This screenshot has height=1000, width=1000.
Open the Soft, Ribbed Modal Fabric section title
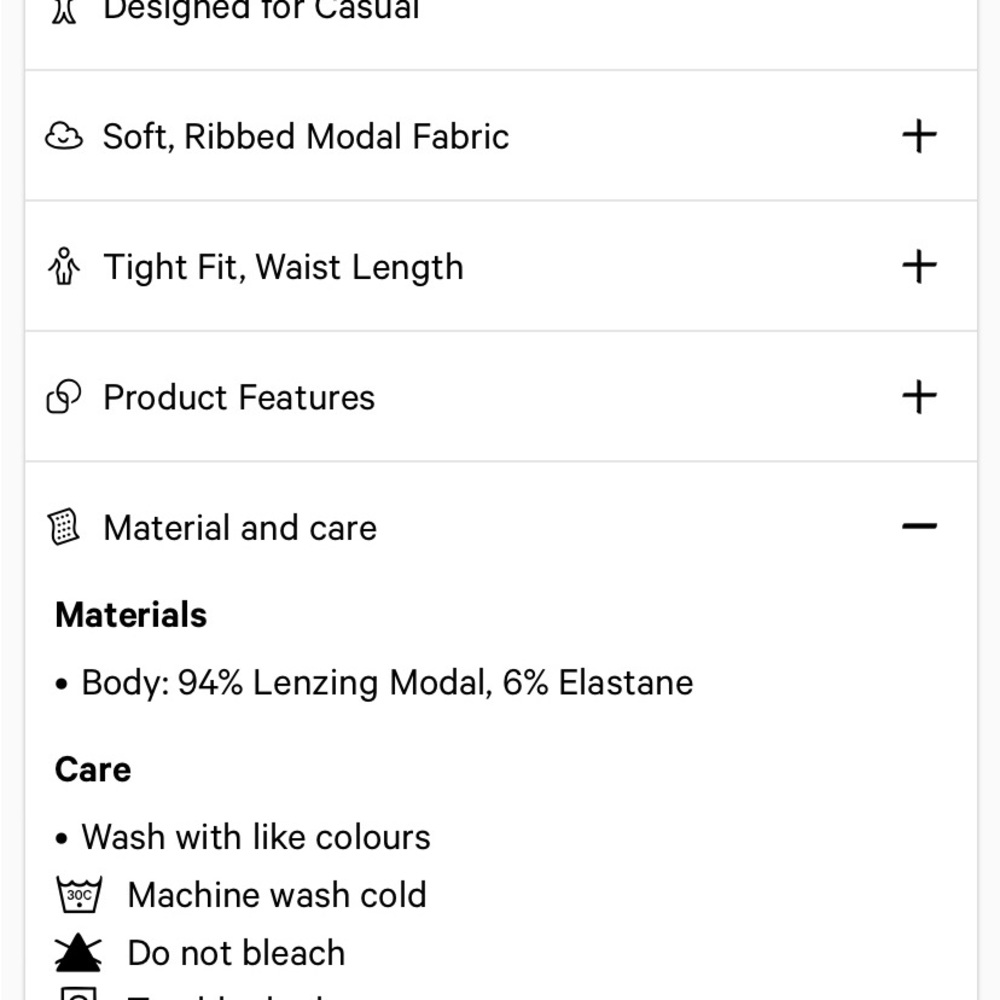tap(306, 136)
